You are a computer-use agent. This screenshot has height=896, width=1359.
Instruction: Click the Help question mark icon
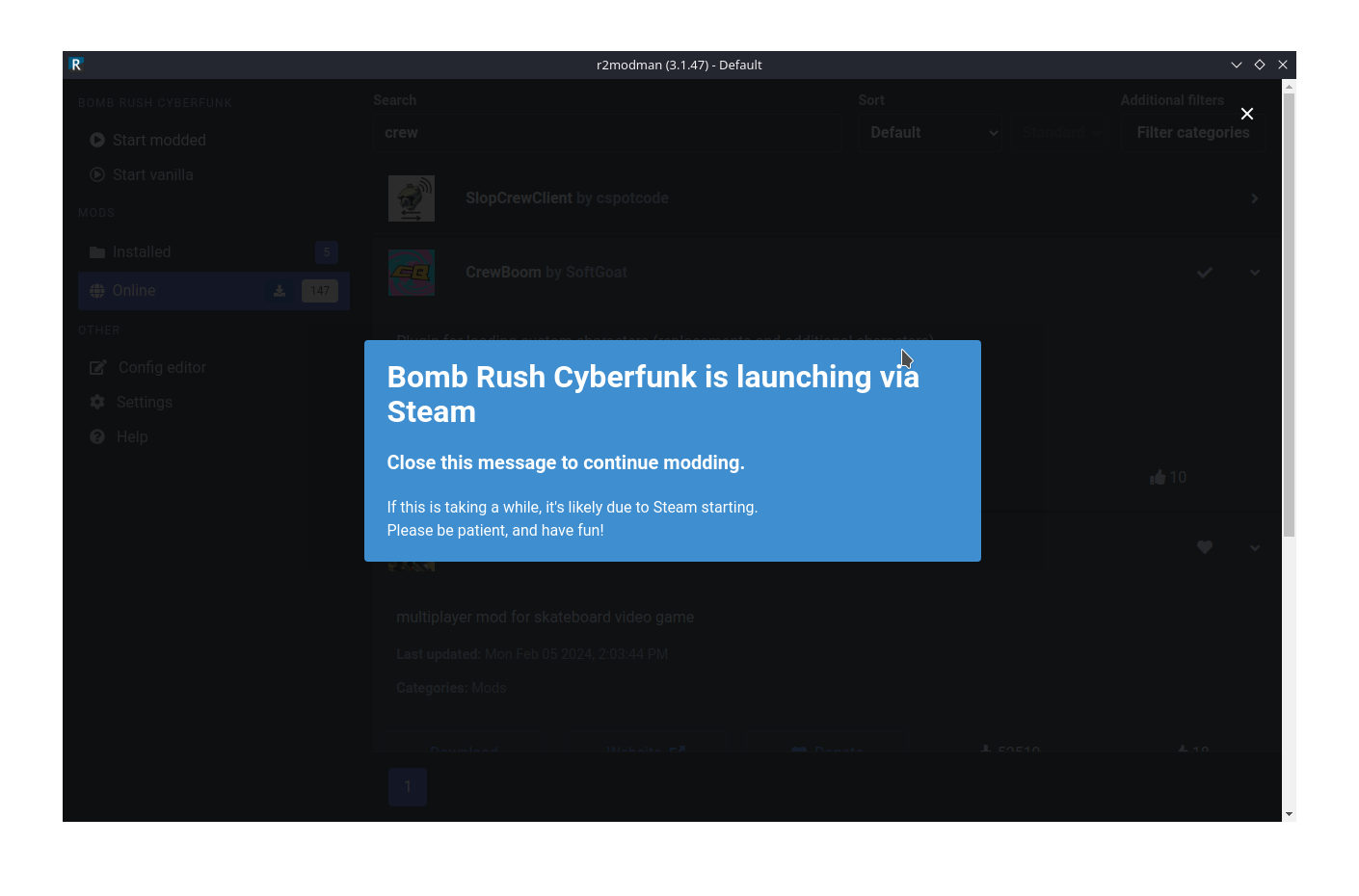97,436
